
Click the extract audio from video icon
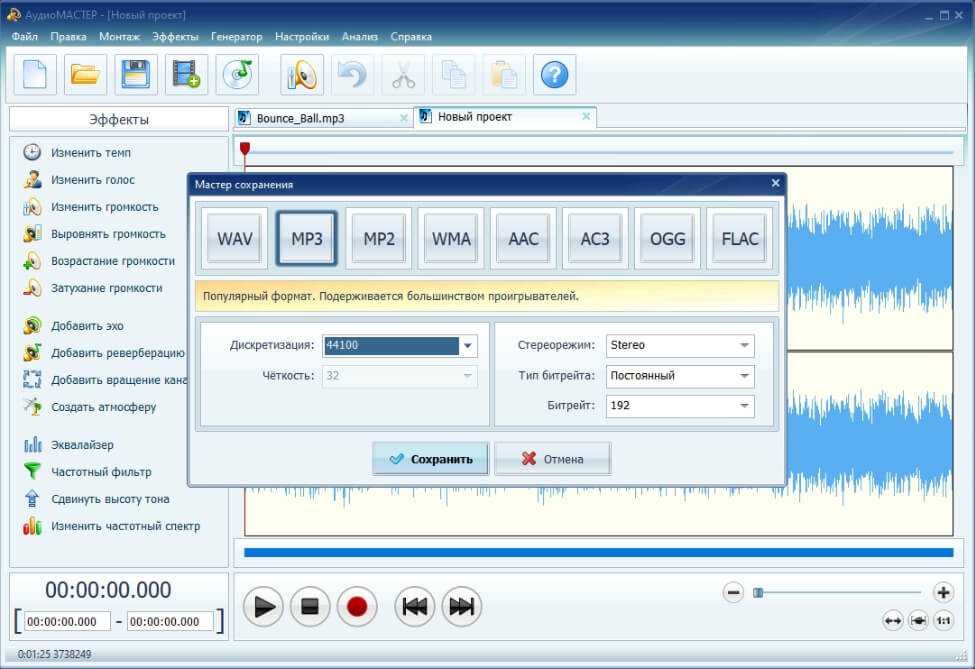tap(186, 75)
